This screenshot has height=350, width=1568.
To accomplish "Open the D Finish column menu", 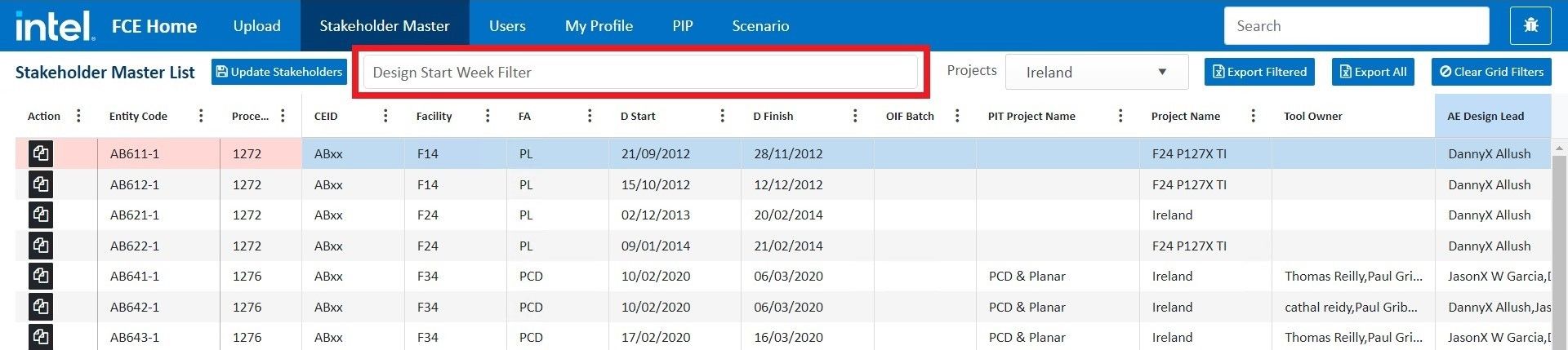I will tap(855, 116).
